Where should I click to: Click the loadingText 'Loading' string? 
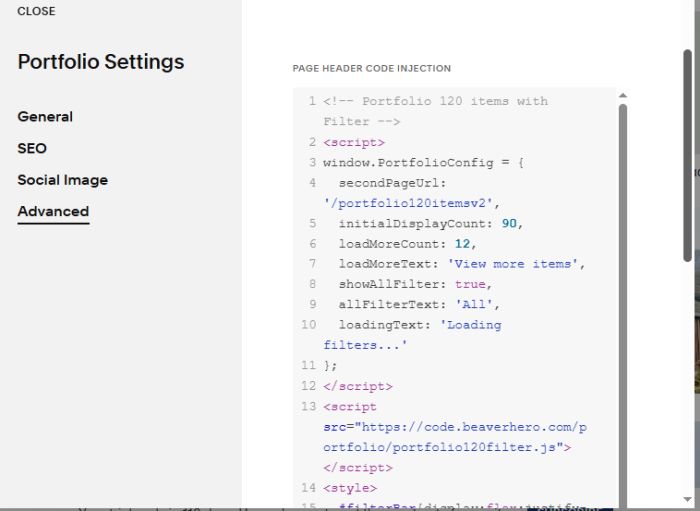[471, 325]
